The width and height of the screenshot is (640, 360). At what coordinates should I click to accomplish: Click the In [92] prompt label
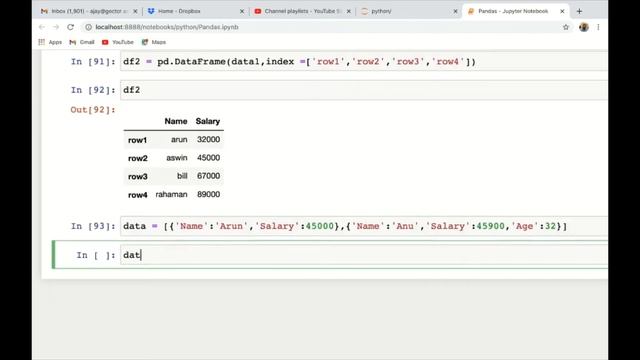click(93, 90)
